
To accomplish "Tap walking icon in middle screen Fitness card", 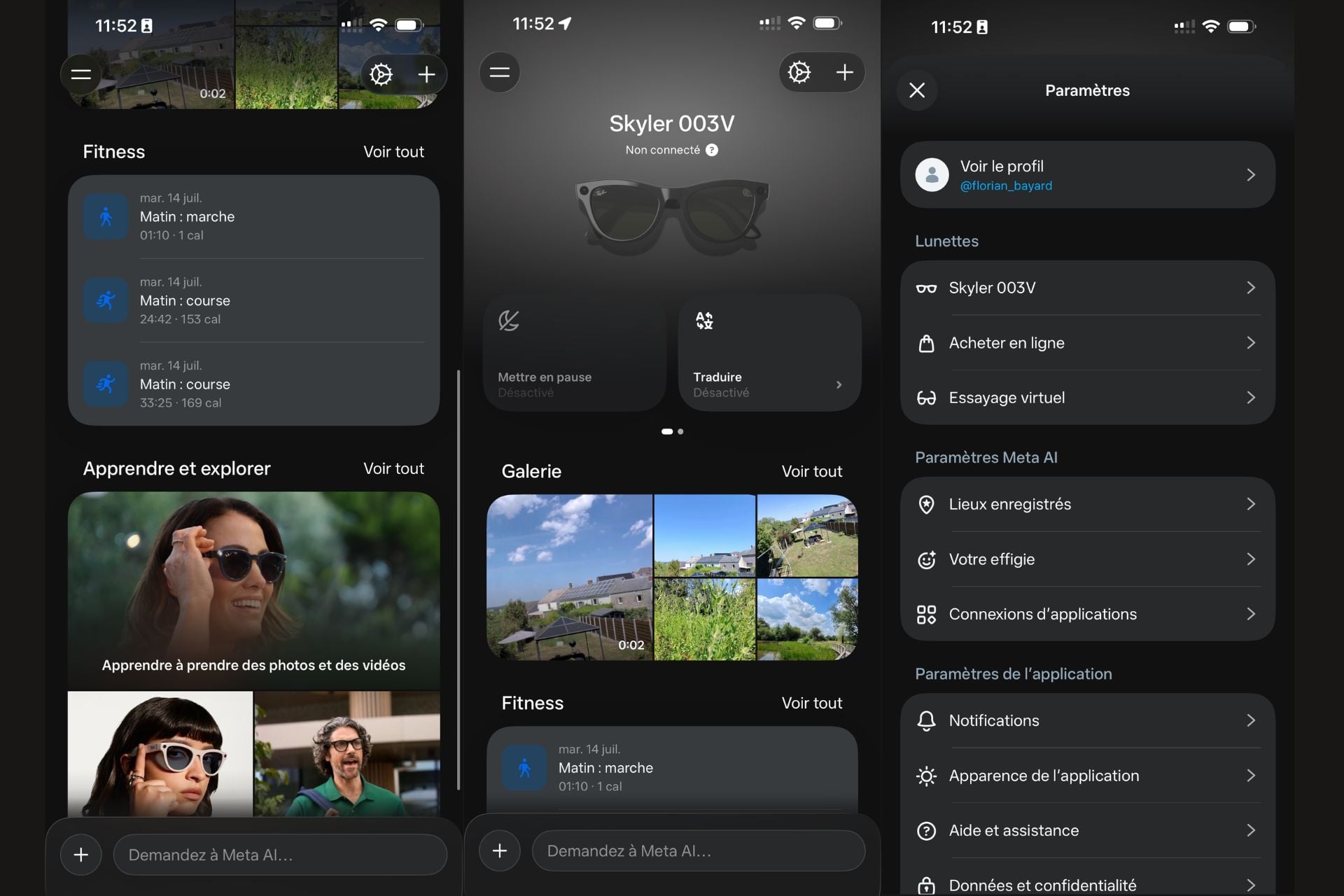I will (524, 768).
